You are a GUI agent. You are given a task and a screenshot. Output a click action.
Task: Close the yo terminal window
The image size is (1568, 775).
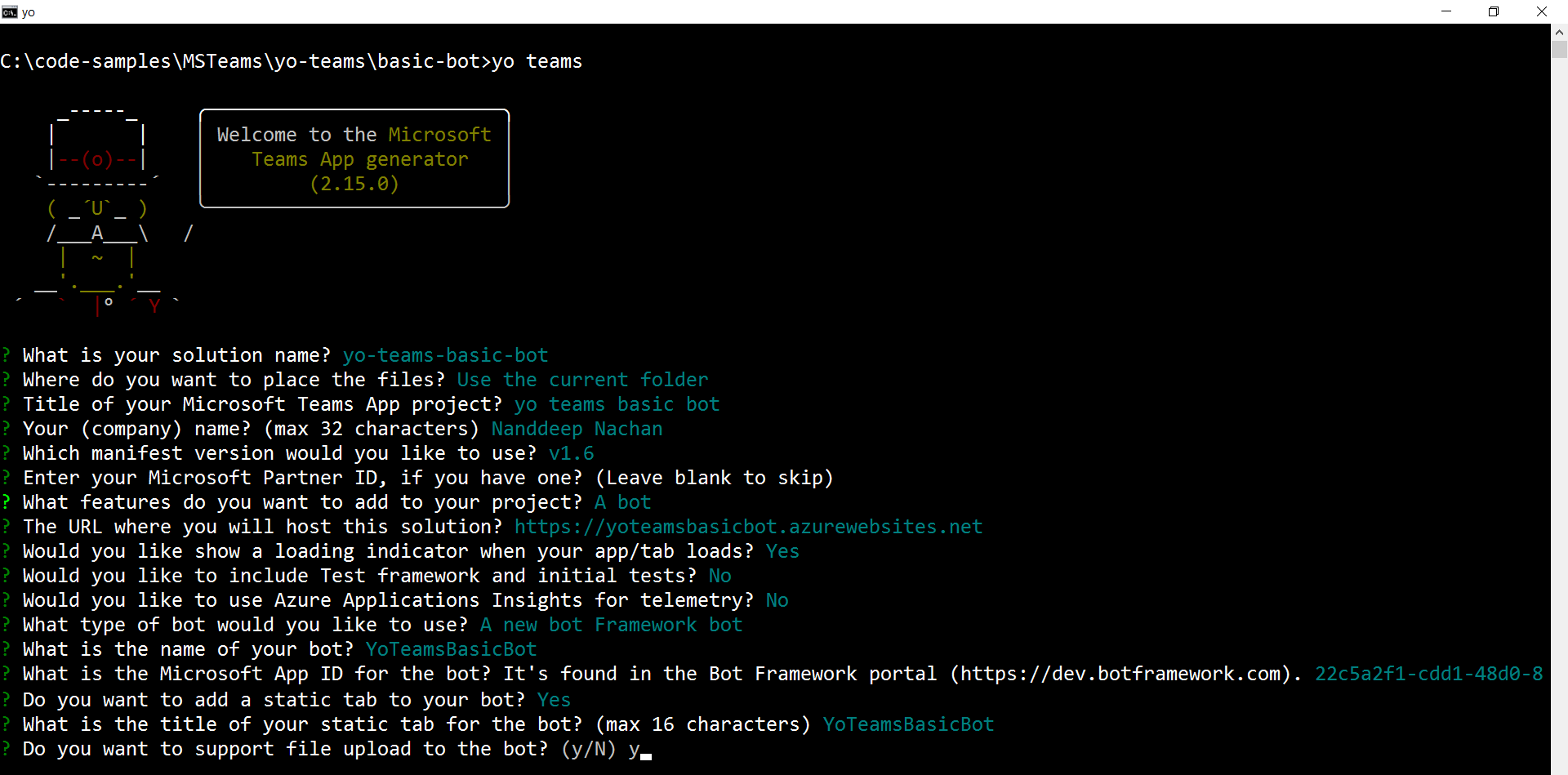click(x=1541, y=11)
